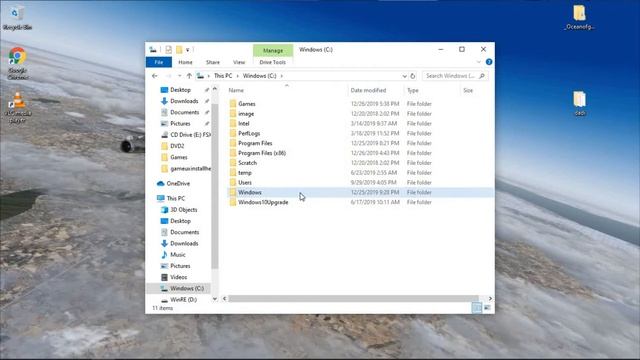Open pinned Documents in Quick access

pyautogui.click(x=184, y=112)
